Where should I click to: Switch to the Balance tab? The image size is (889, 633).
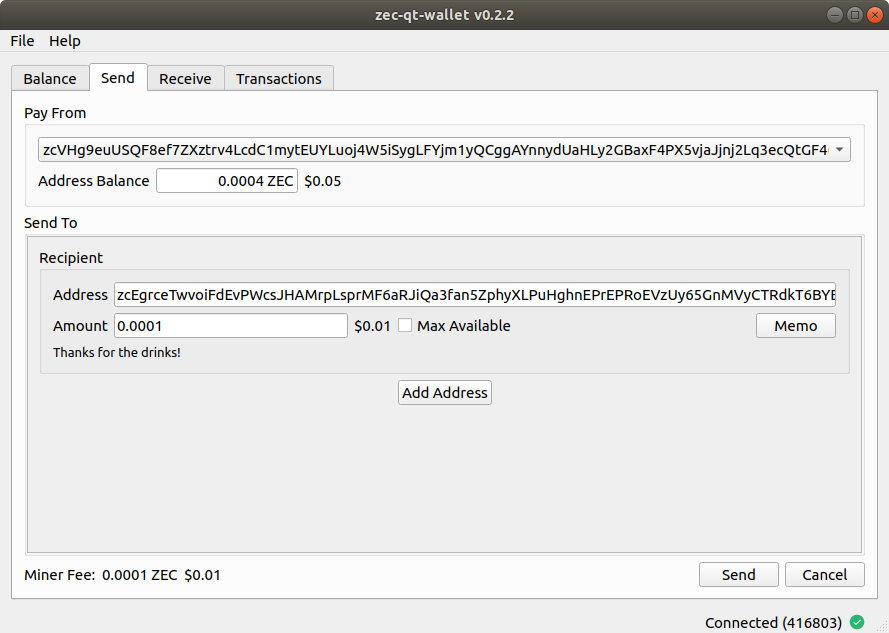50,79
